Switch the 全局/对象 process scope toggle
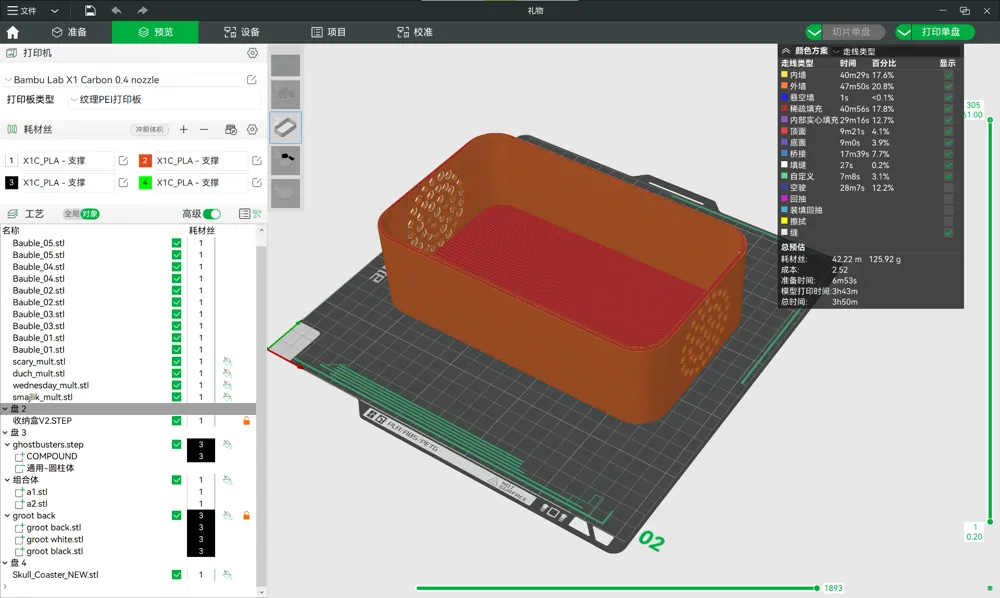 81,214
